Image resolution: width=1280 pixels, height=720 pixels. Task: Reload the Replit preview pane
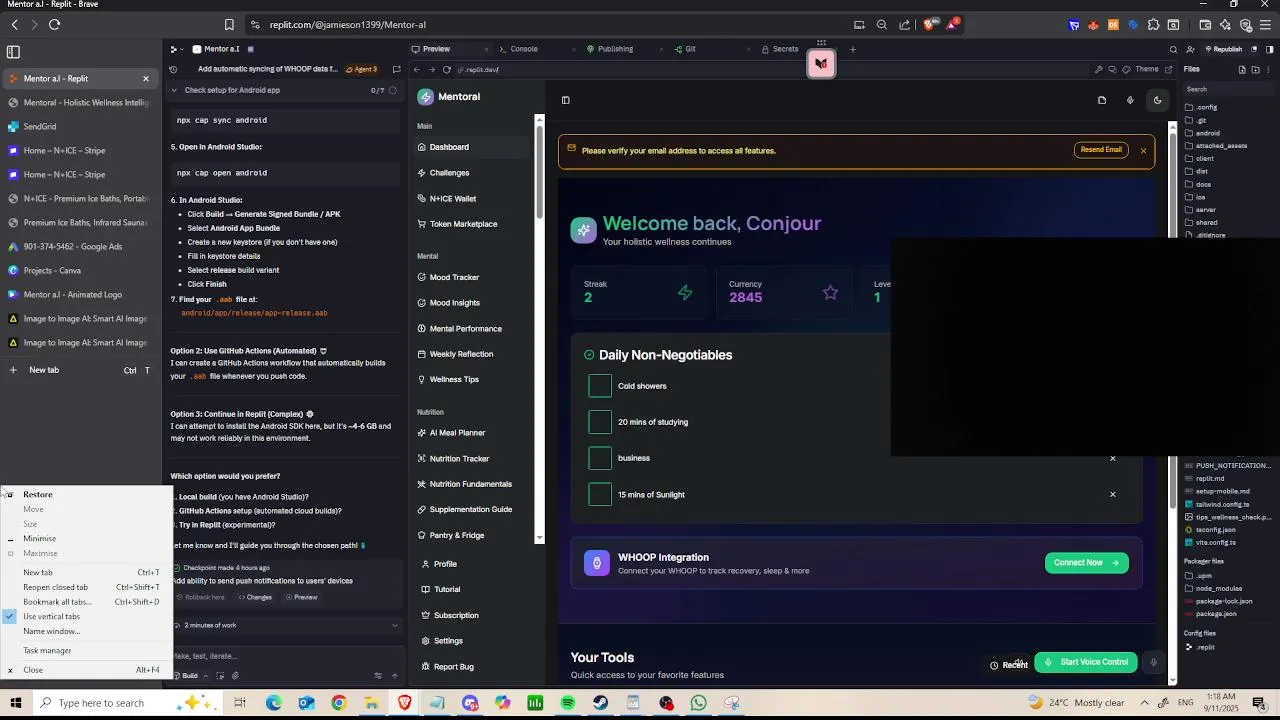(x=446, y=70)
